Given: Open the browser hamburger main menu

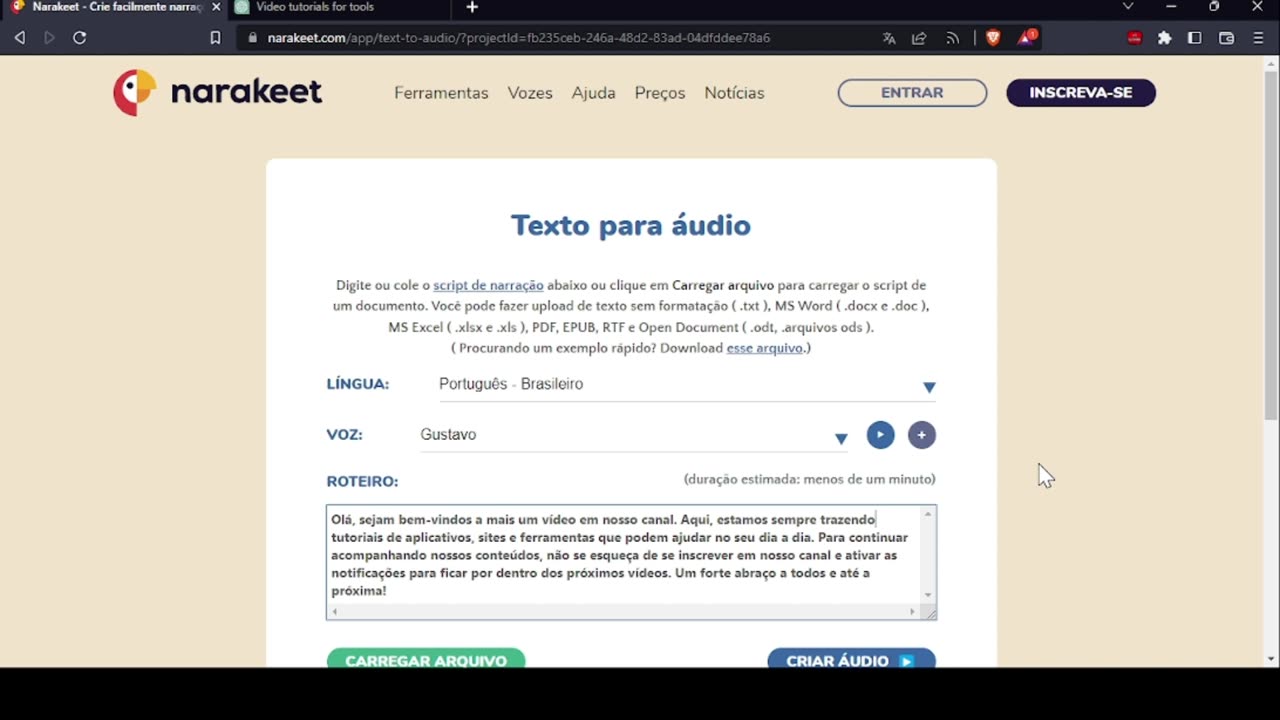Looking at the screenshot, I should [1258, 38].
